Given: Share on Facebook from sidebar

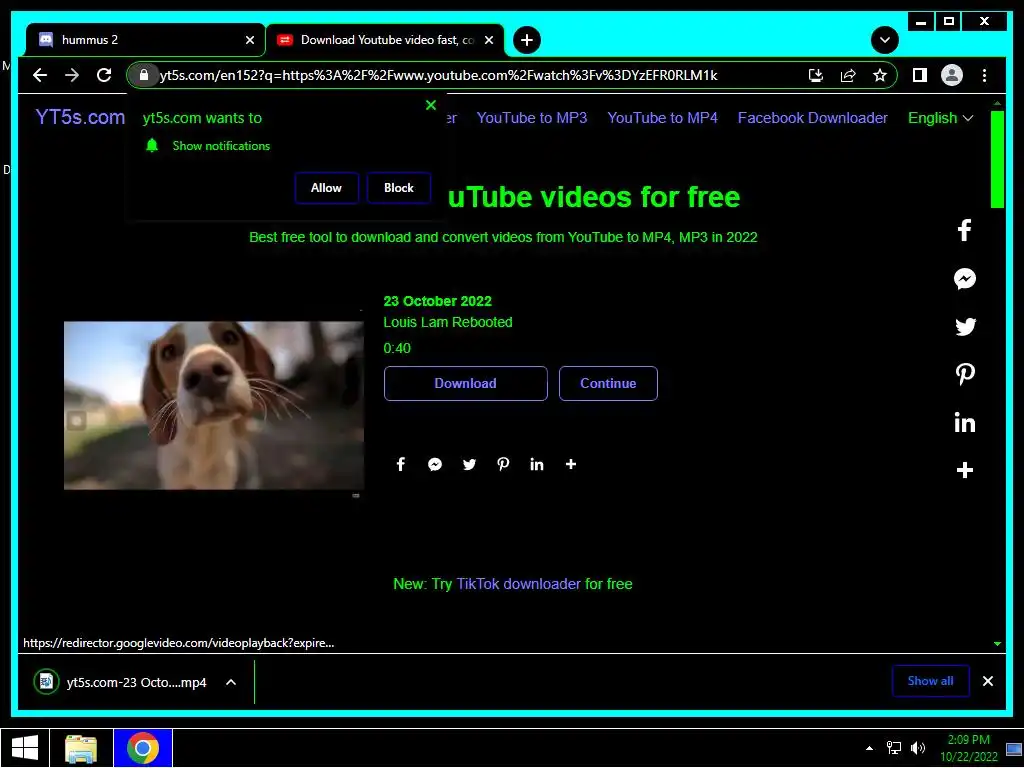Looking at the screenshot, I should click(965, 231).
